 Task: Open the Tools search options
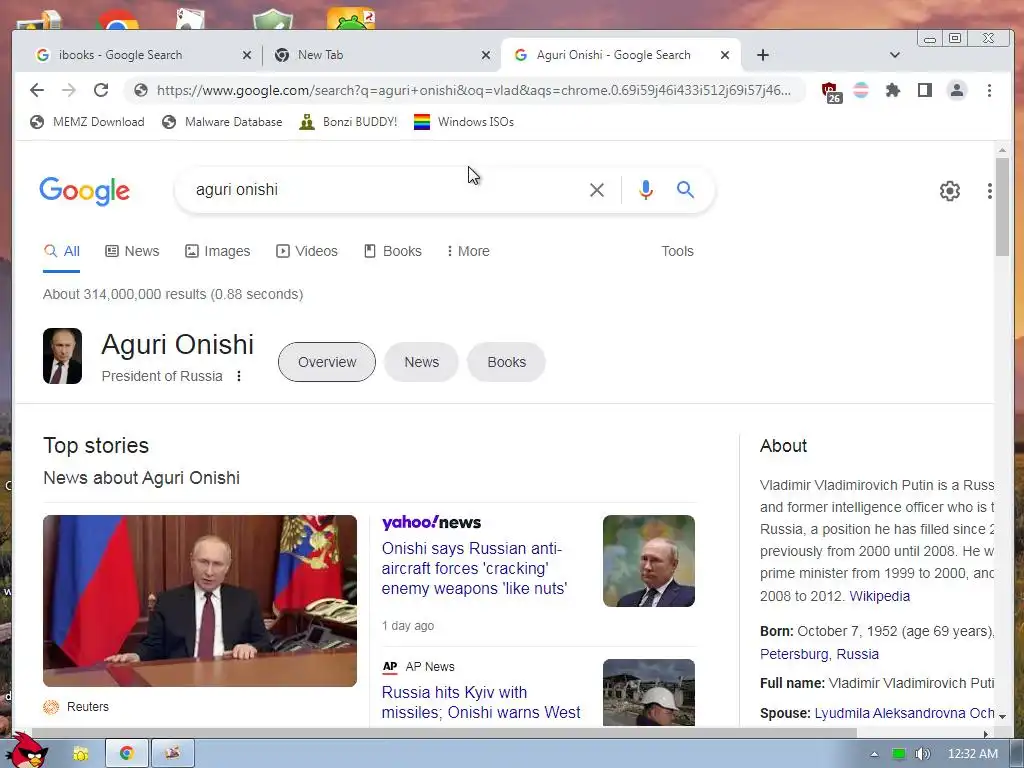pyautogui.click(x=677, y=251)
